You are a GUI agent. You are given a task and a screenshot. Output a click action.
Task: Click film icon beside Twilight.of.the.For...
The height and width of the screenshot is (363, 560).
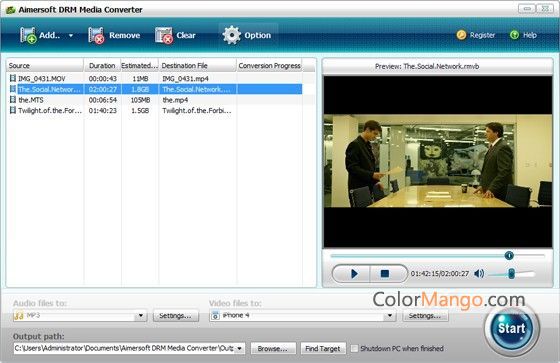coord(13,110)
